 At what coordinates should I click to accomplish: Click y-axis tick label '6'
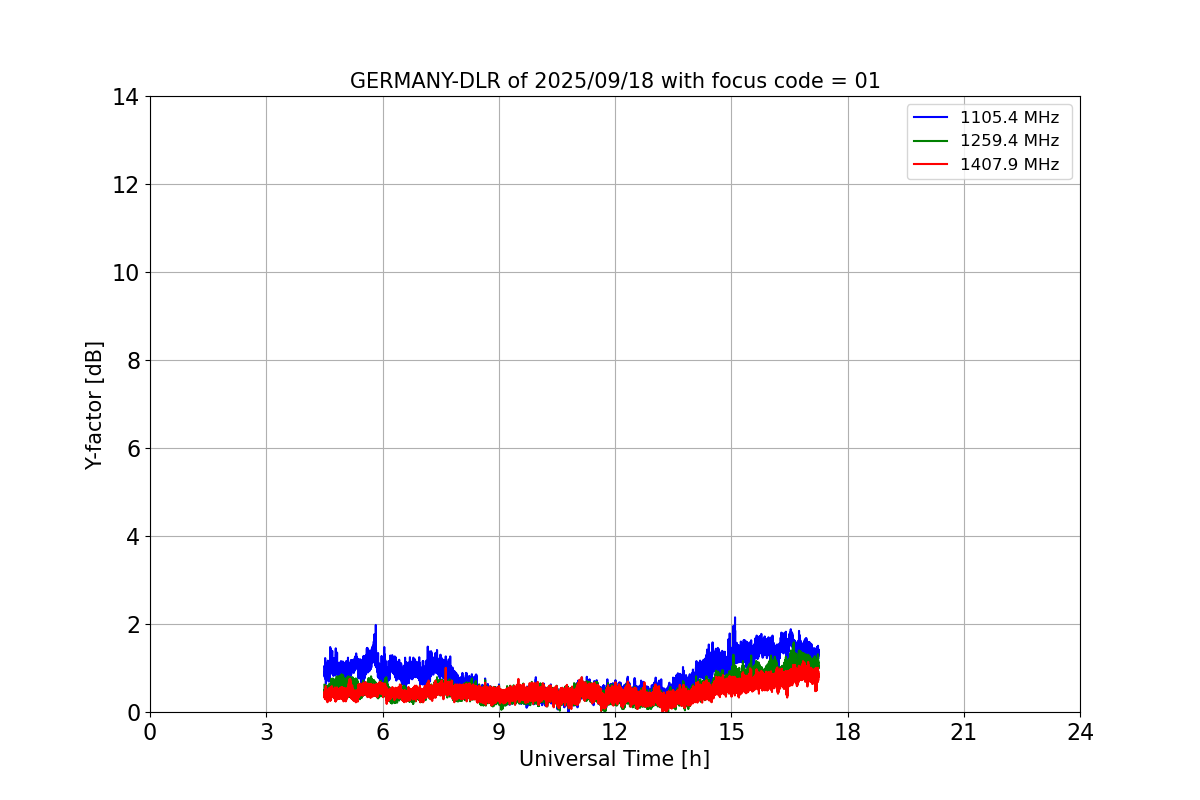coord(132,449)
